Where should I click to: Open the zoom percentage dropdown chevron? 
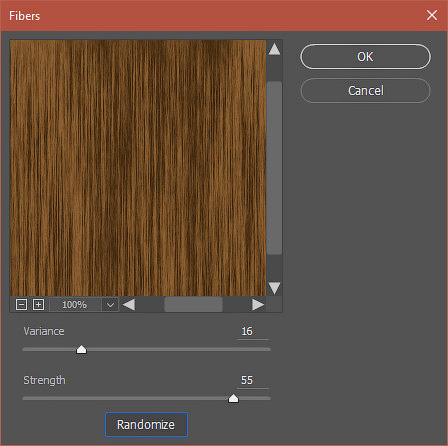(x=110, y=305)
